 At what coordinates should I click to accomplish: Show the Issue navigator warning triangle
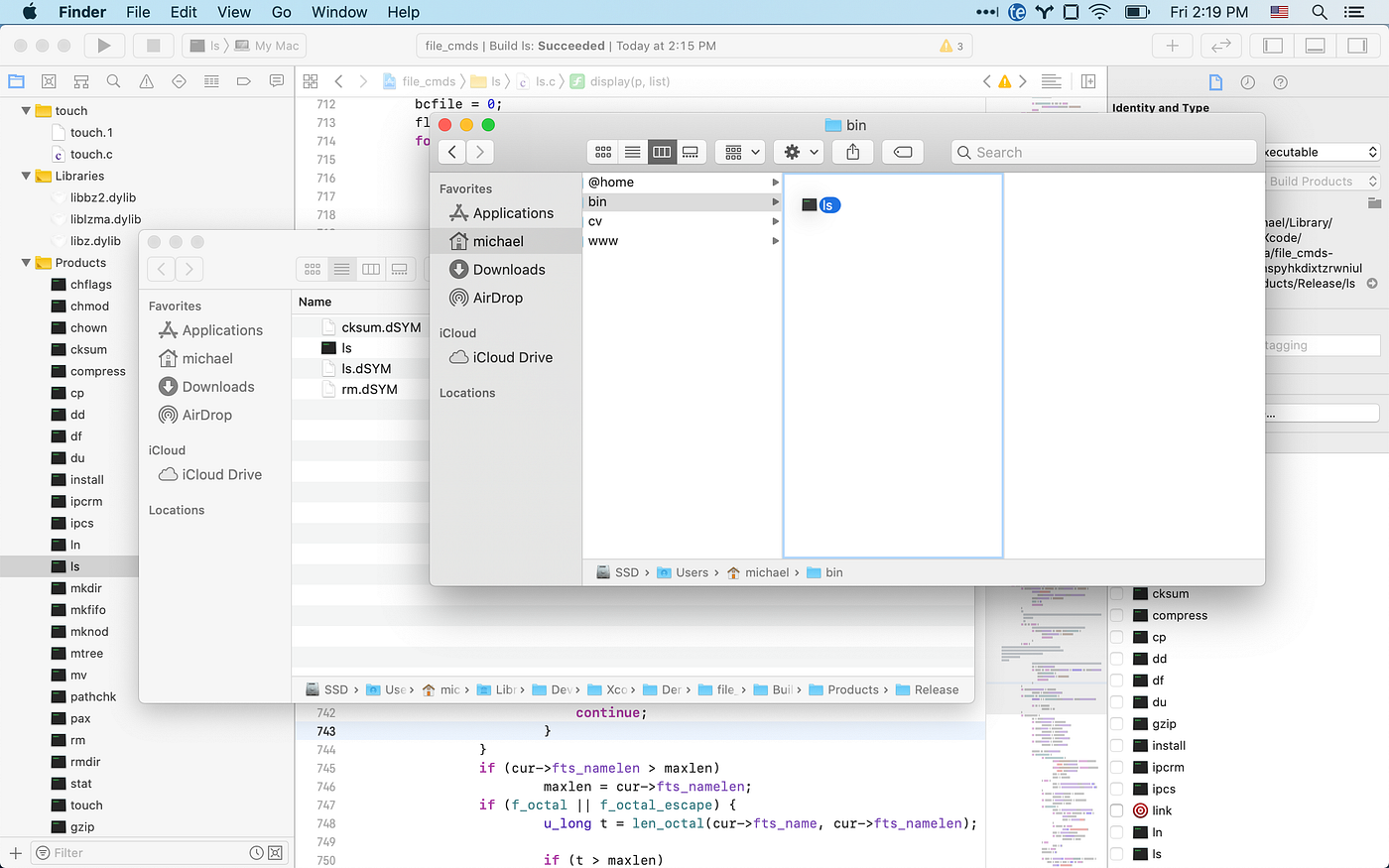point(145,81)
